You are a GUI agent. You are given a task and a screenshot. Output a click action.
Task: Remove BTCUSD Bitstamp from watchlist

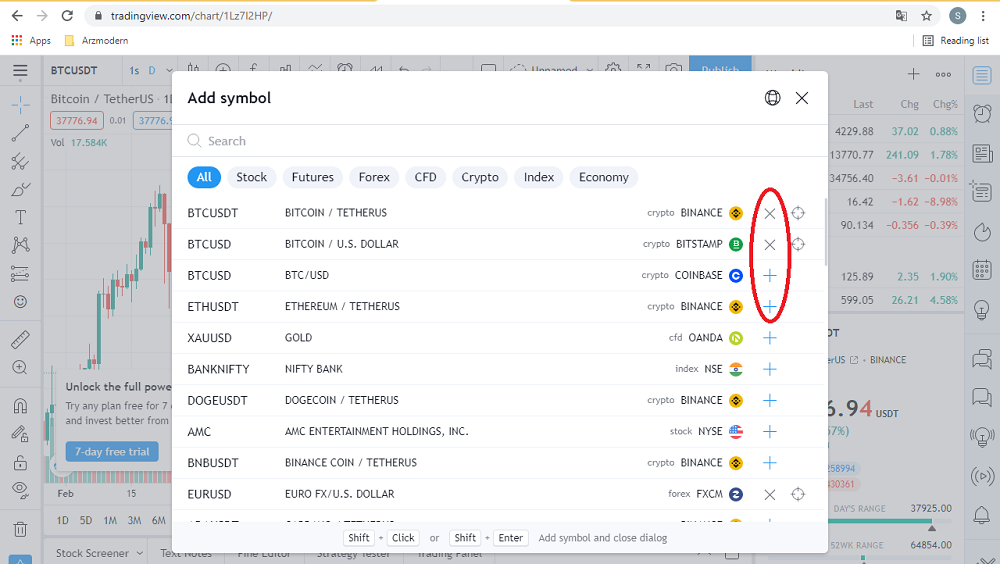pyautogui.click(x=769, y=245)
